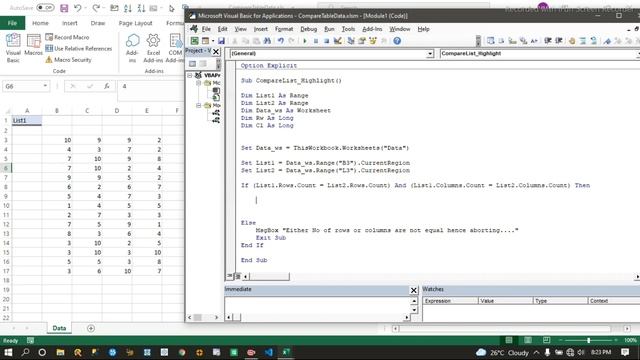The height and width of the screenshot is (360, 640).
Task: Open the Window menu in VBA editor
Action: [400, 29]
